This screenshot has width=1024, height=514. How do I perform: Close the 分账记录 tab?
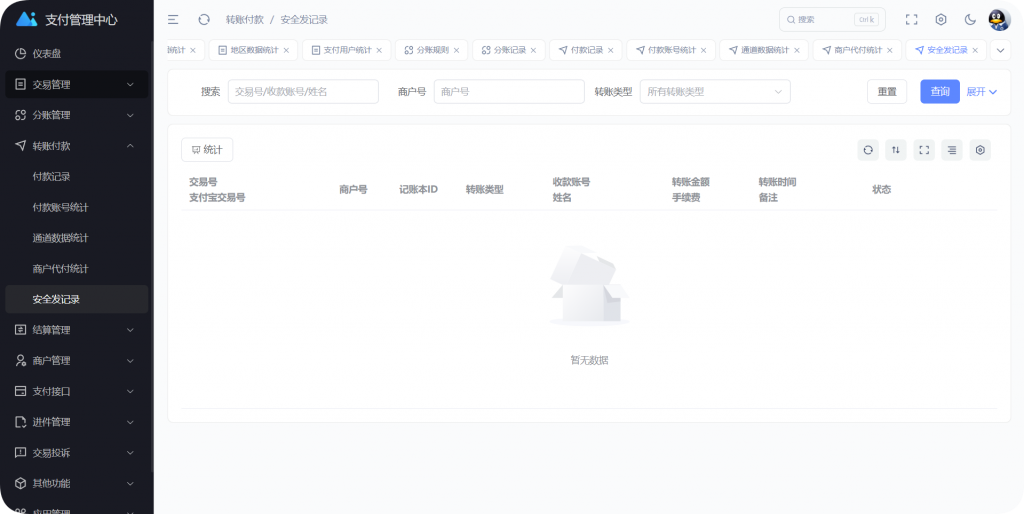[x=534, y=50]
